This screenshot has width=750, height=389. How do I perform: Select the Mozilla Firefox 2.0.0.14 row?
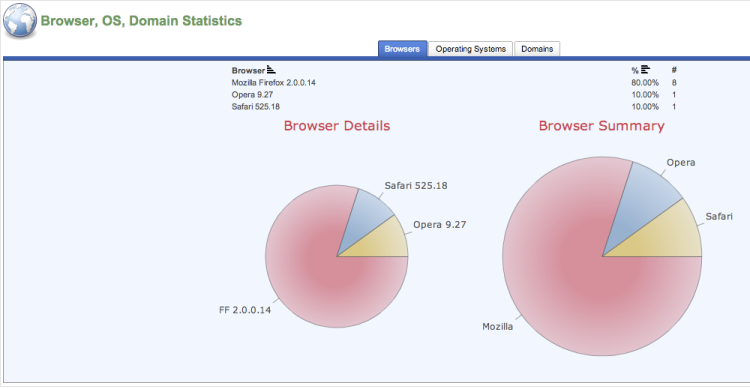[454, 83]
